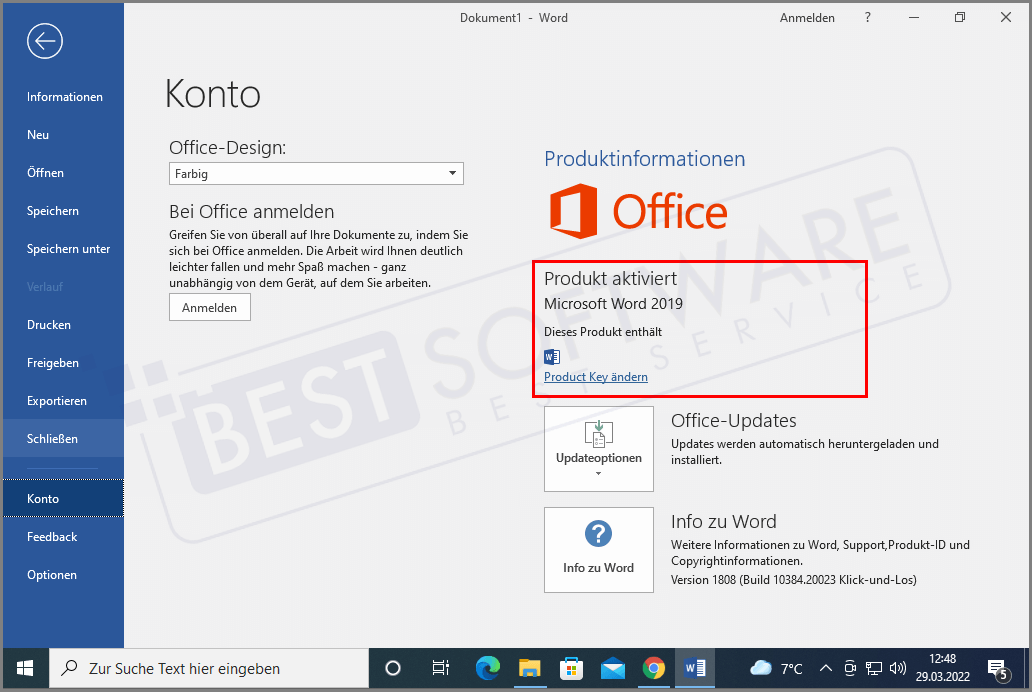This screenshot has height=692, width=1032.
Task: Click the Word icon under Dieses Produkt enthält
Action: click(551, 356)
